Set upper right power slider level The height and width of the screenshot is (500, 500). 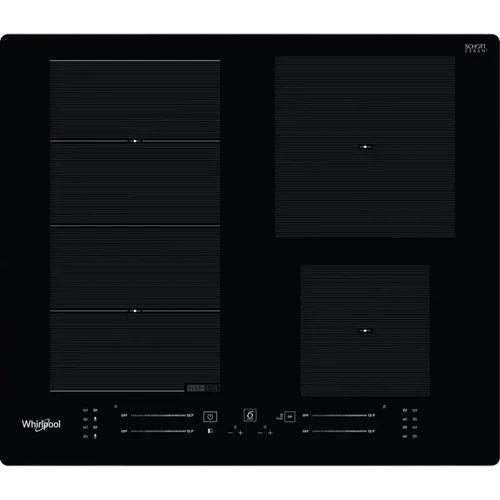tap(339, 416)
